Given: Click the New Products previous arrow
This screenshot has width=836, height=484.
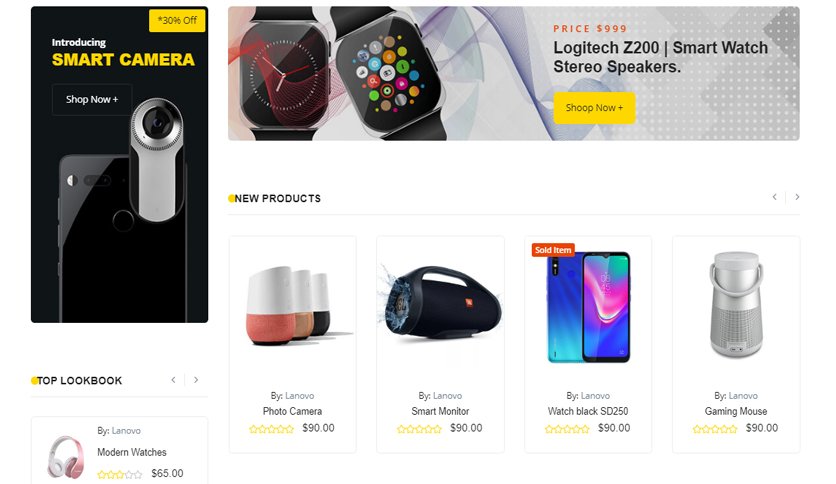Looking at the screenshot, I should (x=775, y=197).
